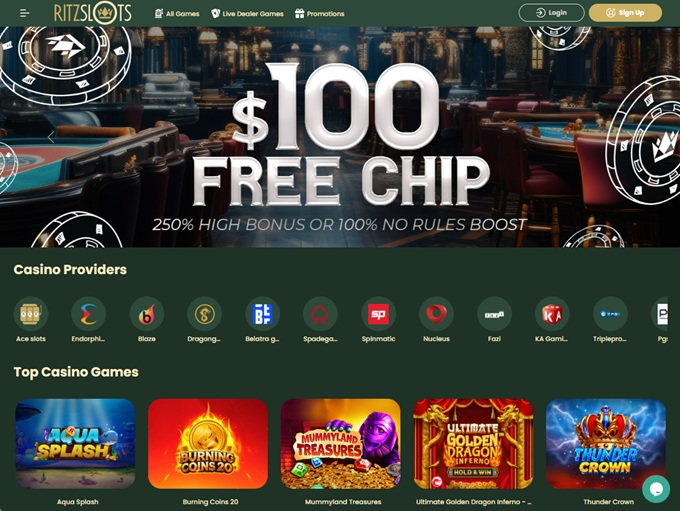680x511 pixels.
Task: Open the KA Gaming provider icon
Action: (552, 314)
